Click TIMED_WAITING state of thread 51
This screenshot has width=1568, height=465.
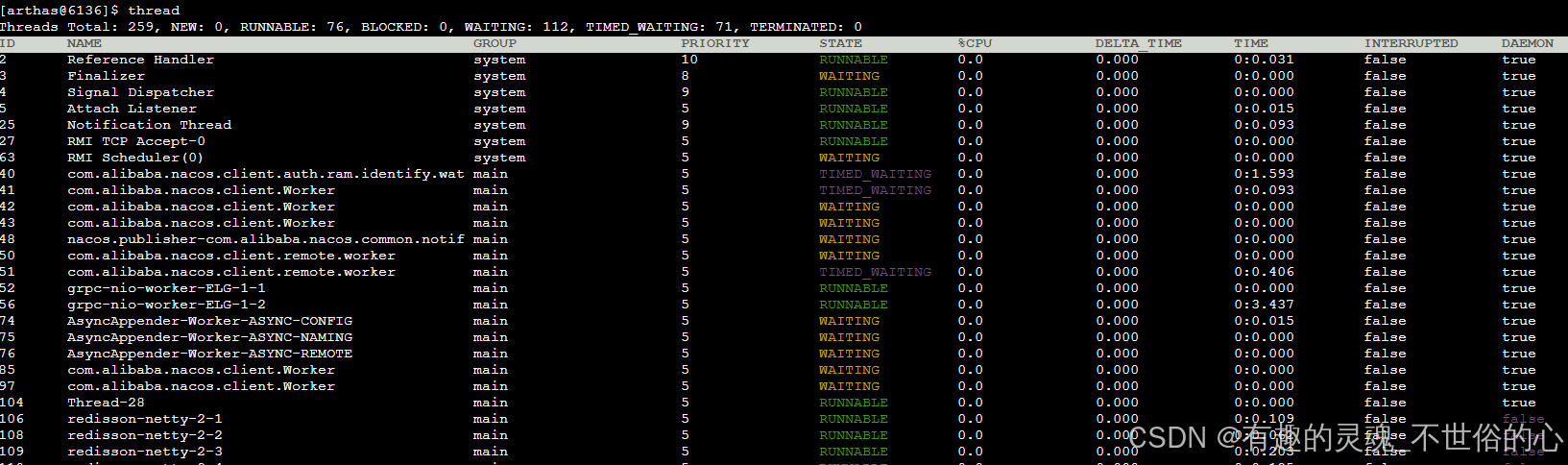coord(875,272)
